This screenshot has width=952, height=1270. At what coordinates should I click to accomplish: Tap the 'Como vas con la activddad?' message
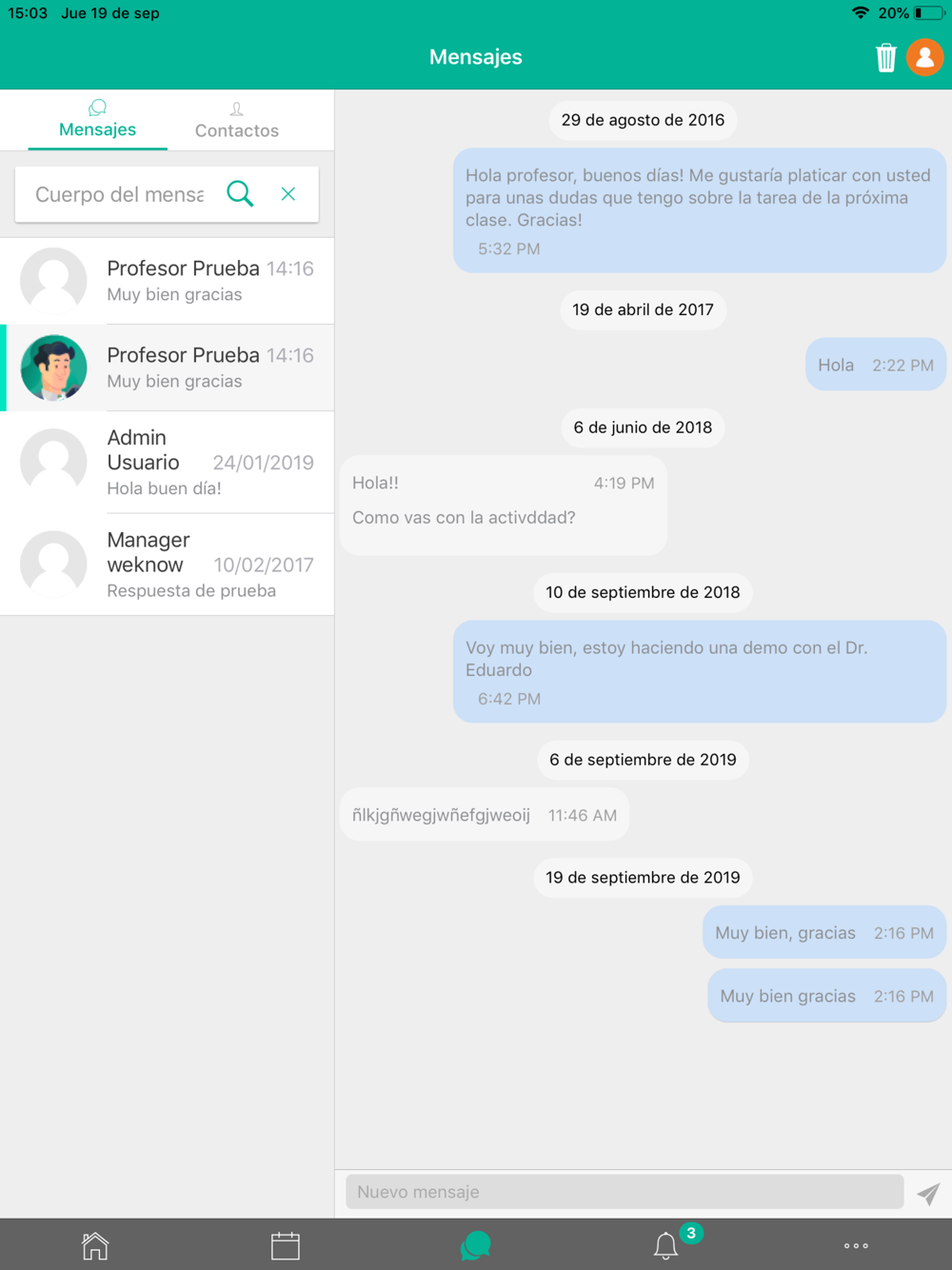(464, 518)
